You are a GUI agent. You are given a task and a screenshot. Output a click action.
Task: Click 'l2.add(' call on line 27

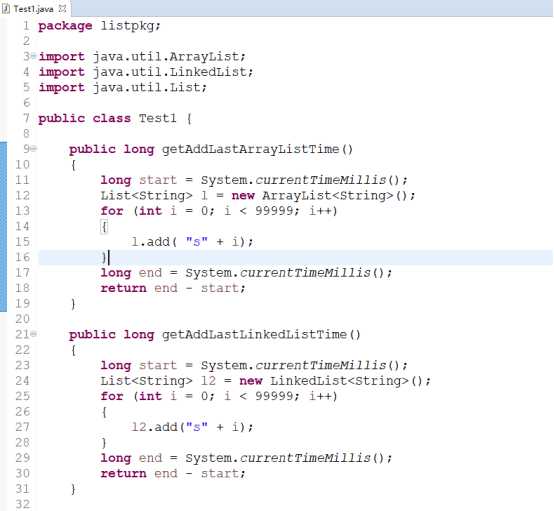(x=158, y=427)
